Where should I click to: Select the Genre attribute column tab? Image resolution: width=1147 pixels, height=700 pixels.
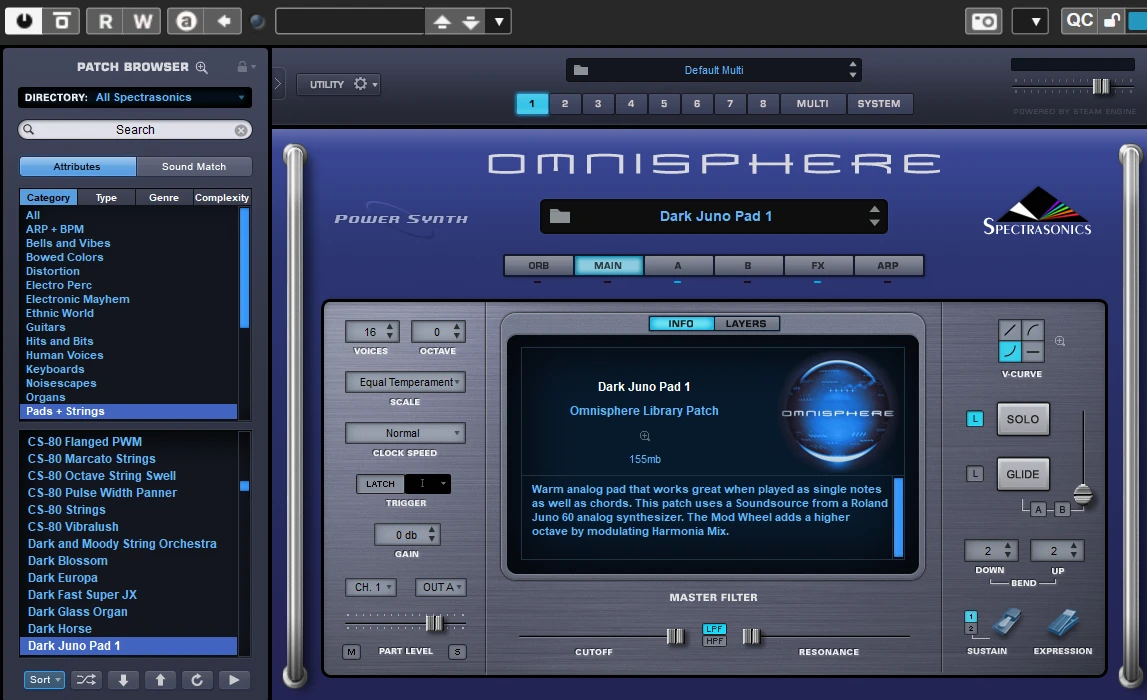point(164,197)
